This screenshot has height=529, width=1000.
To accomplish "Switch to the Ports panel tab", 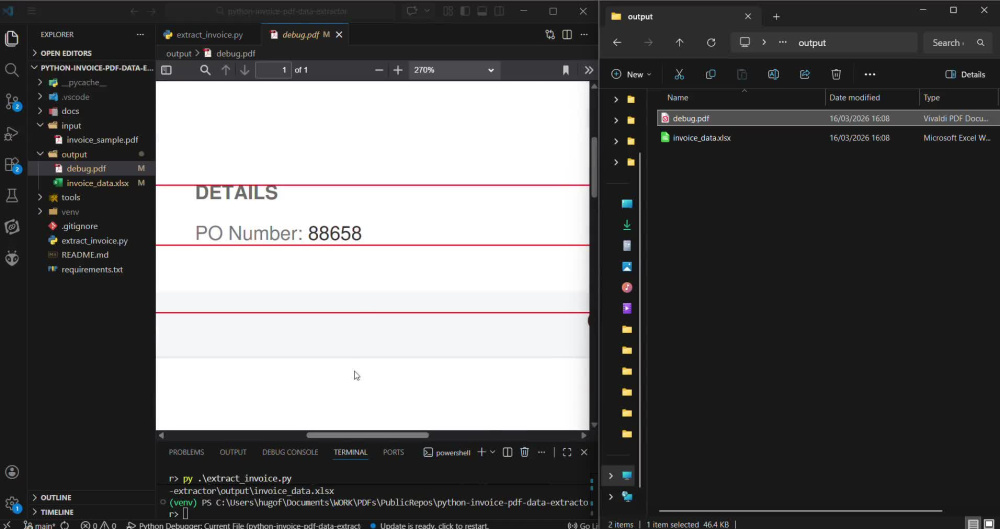I will pos(393,452).
